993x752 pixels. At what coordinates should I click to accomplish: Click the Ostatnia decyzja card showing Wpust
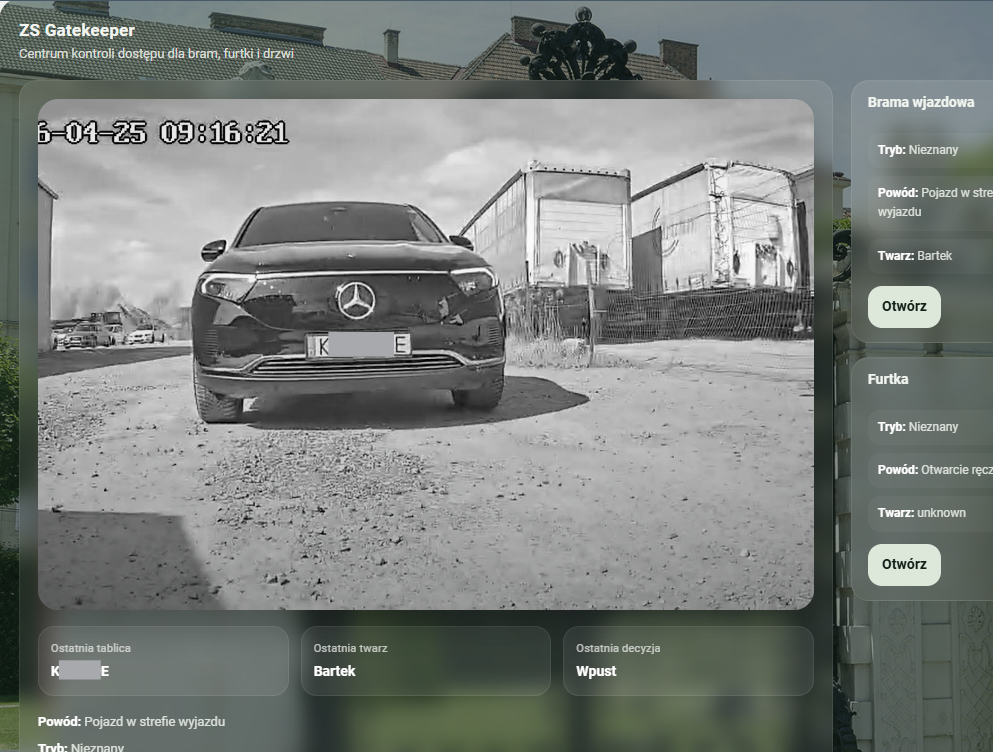(x=688, y=661)
